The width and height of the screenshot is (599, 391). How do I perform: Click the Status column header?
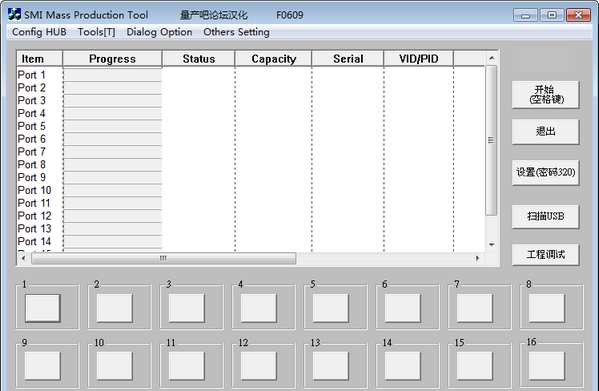coord(199,59)
